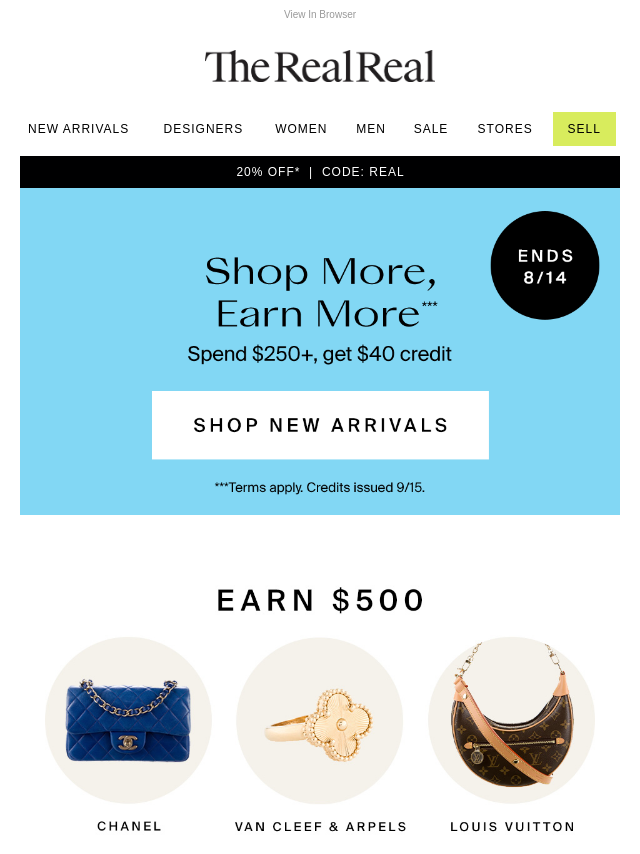Open the Men navigation link
Screen dimensions: 640x854
[370, 129]
